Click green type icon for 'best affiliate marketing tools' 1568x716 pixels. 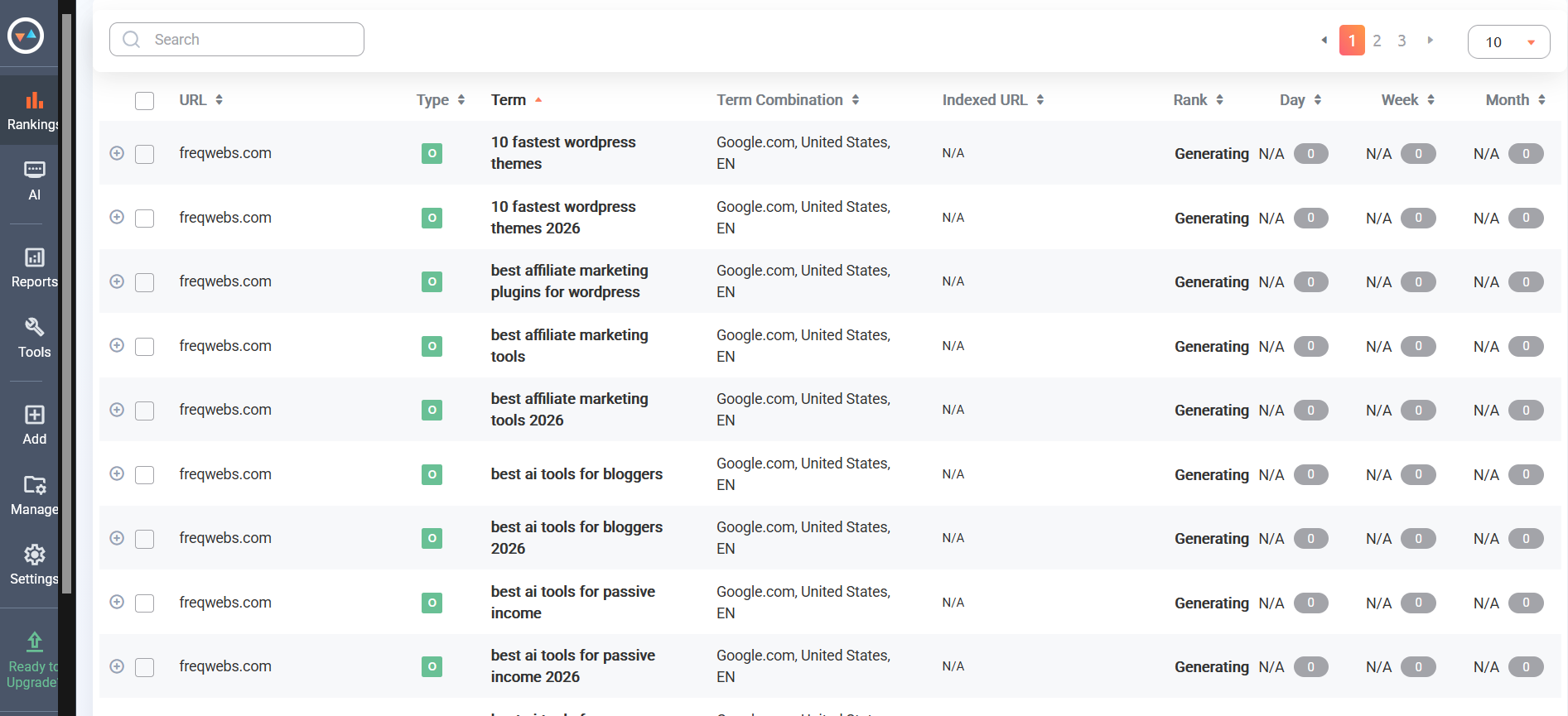click(432, 346)
